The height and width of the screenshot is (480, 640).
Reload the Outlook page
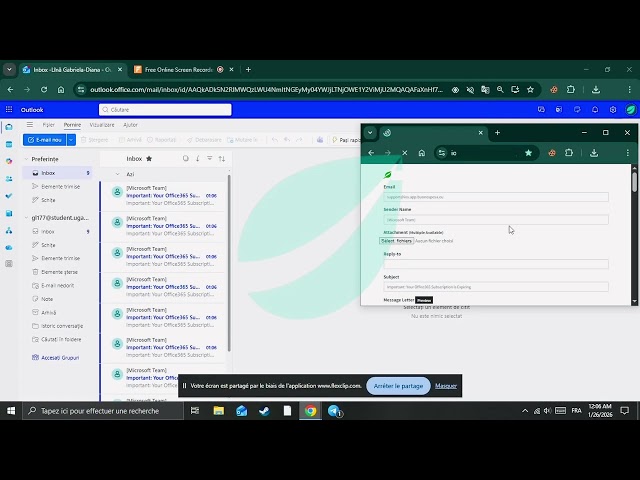(44, 89)
